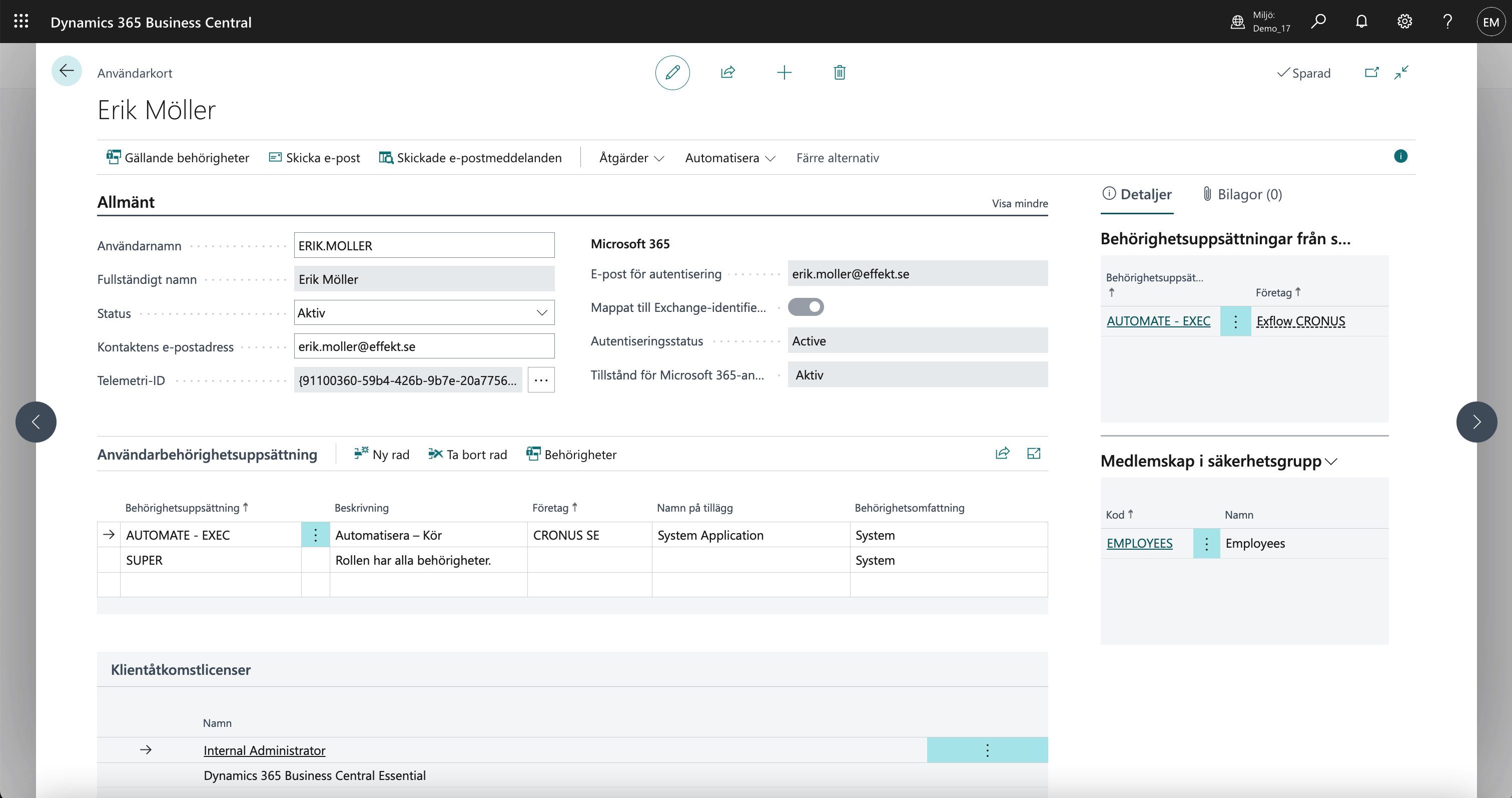Switch to the Detaljer tab
Screen dimensions: 1512x798
click(1137, 194)
